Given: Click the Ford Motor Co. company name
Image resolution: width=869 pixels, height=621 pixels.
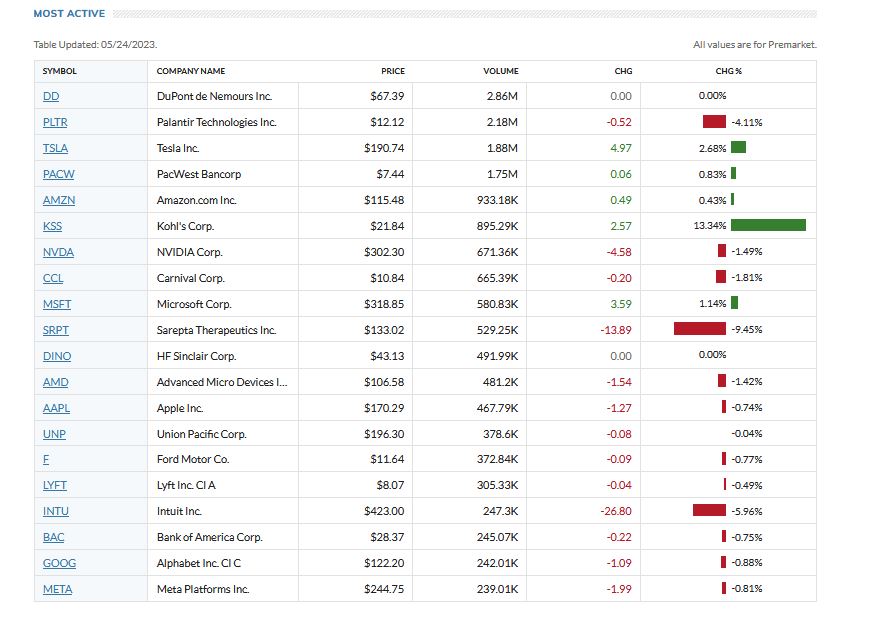Looking at the screenshot, I should click(193, 459).
